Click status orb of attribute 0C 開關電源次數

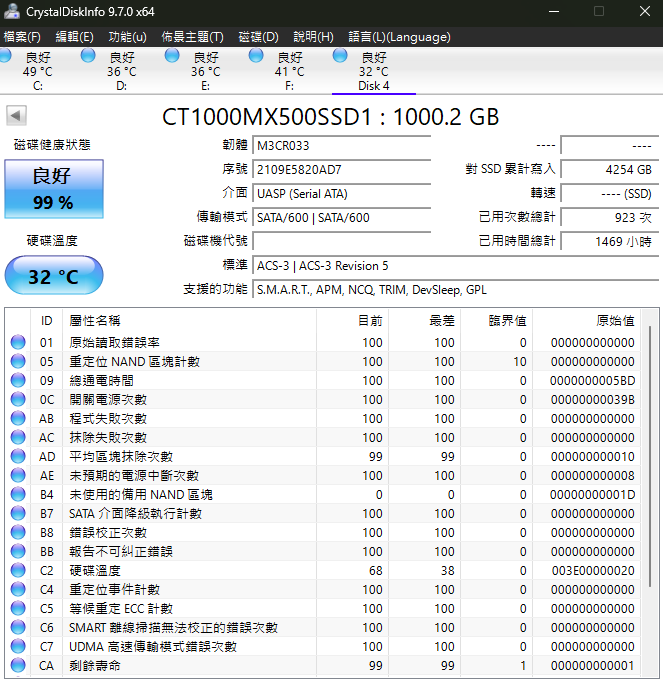[x=18, y=399]
